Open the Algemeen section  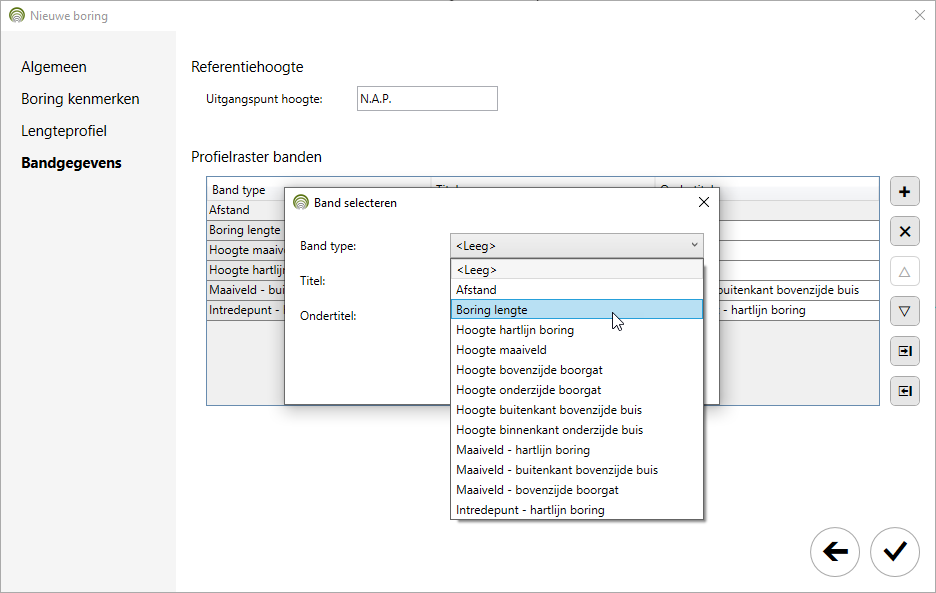click(54, 67)
